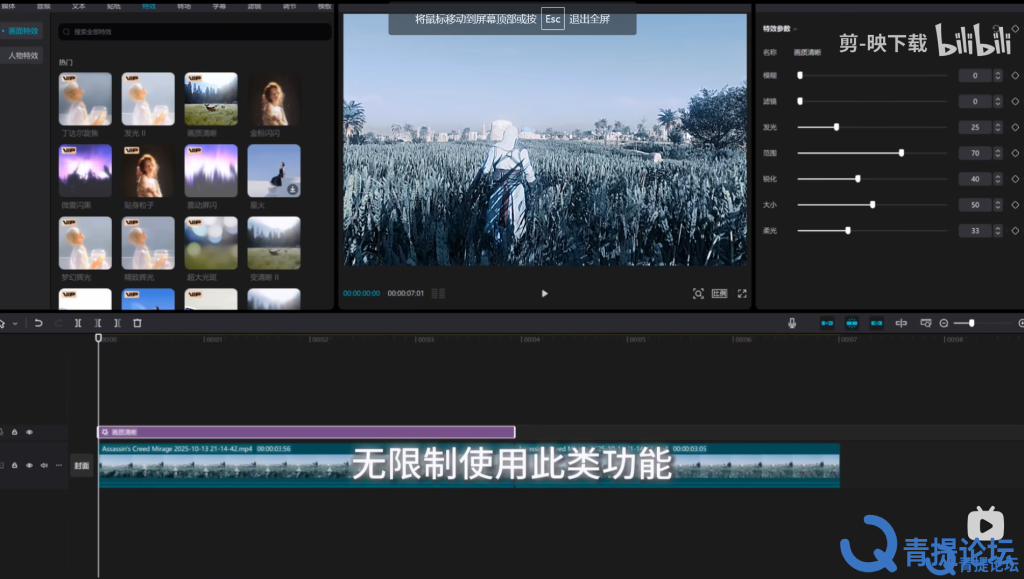The height and width of the screenshot is (579, 1024).
Task: Open the fullscreen preview icon
Action: click(742, 294)
